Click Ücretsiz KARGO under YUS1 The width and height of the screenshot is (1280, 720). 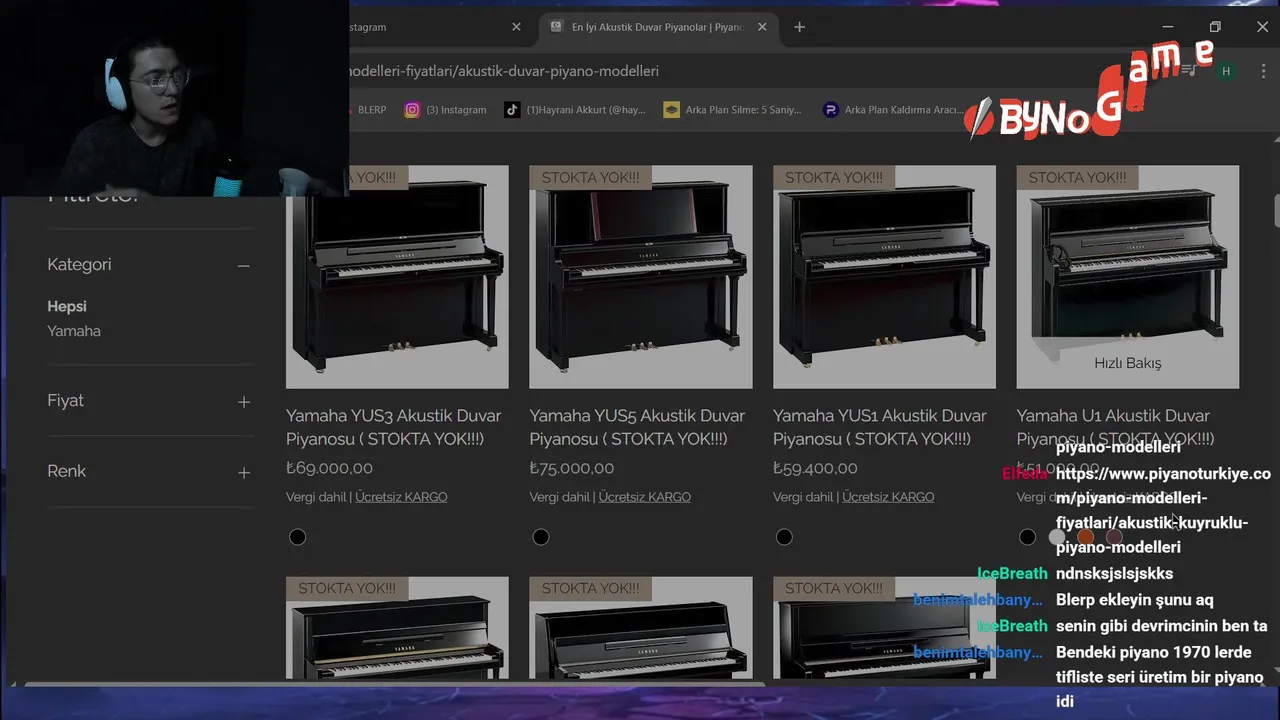click(888, 497)
